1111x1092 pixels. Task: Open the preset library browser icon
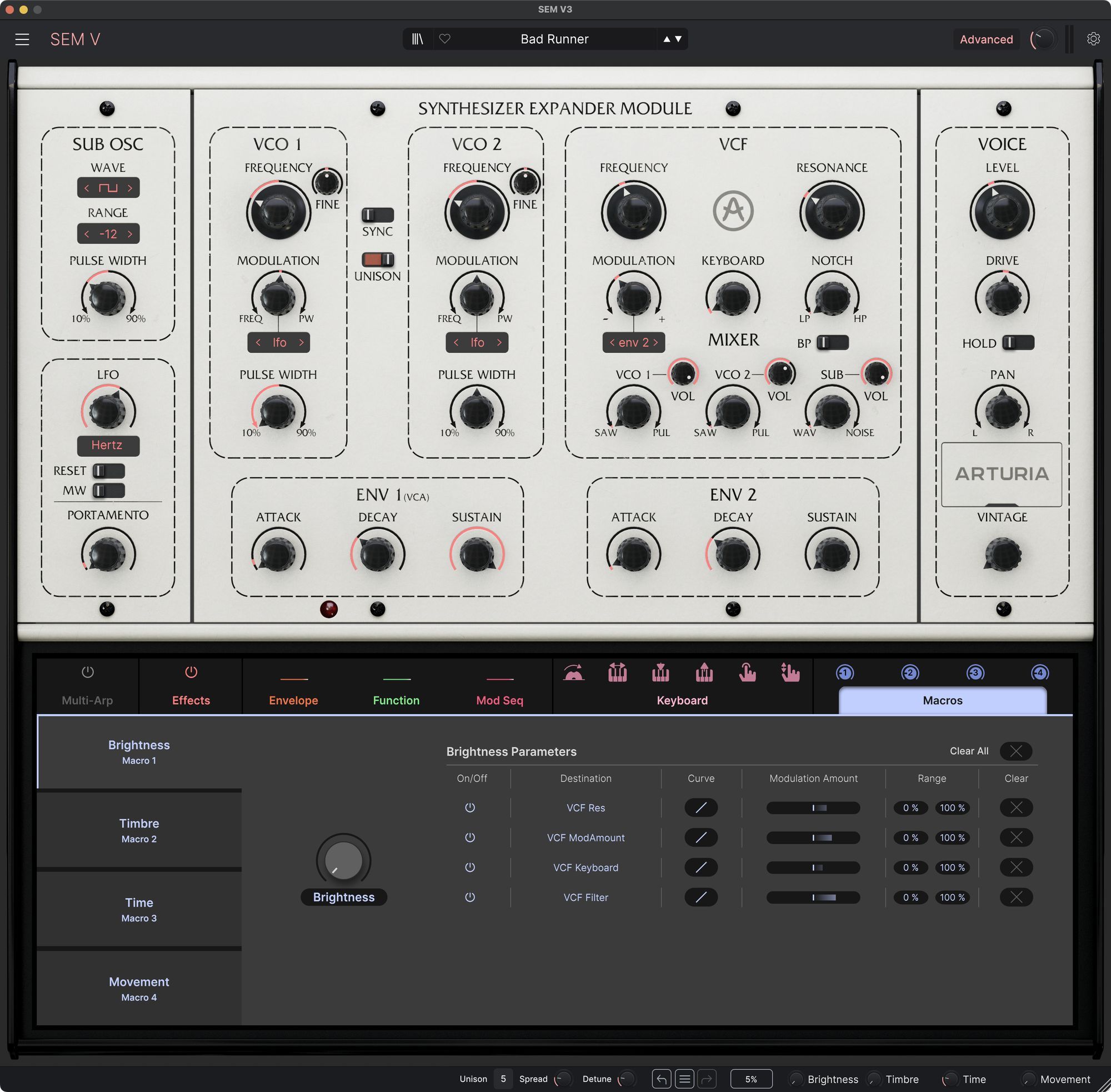[x=417, y=39]
